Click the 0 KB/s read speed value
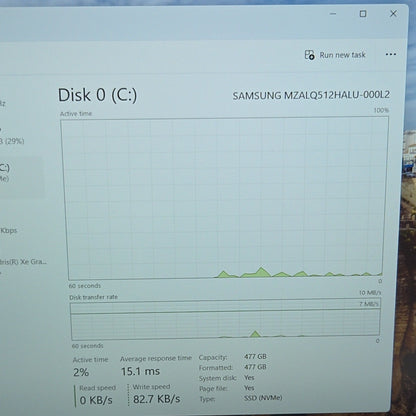This screenshot has height=416, width=416. click(x=96, y=400)
